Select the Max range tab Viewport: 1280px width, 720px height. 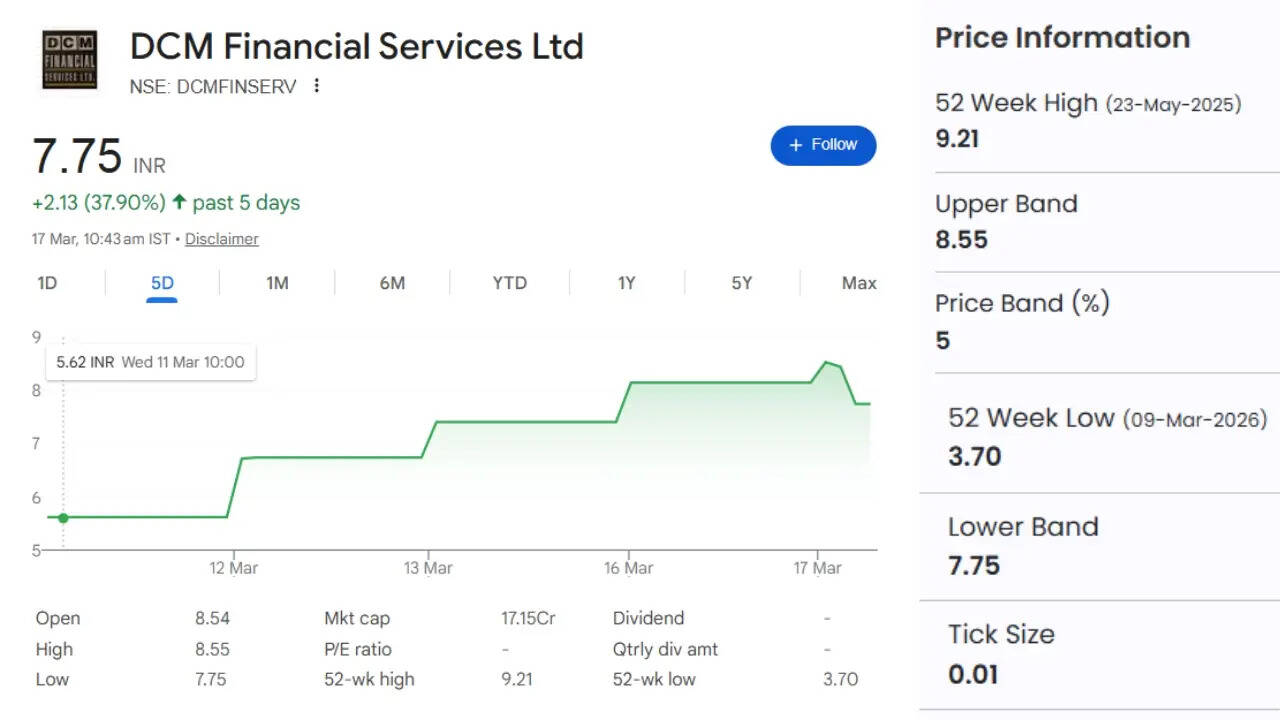click(858, 283)
